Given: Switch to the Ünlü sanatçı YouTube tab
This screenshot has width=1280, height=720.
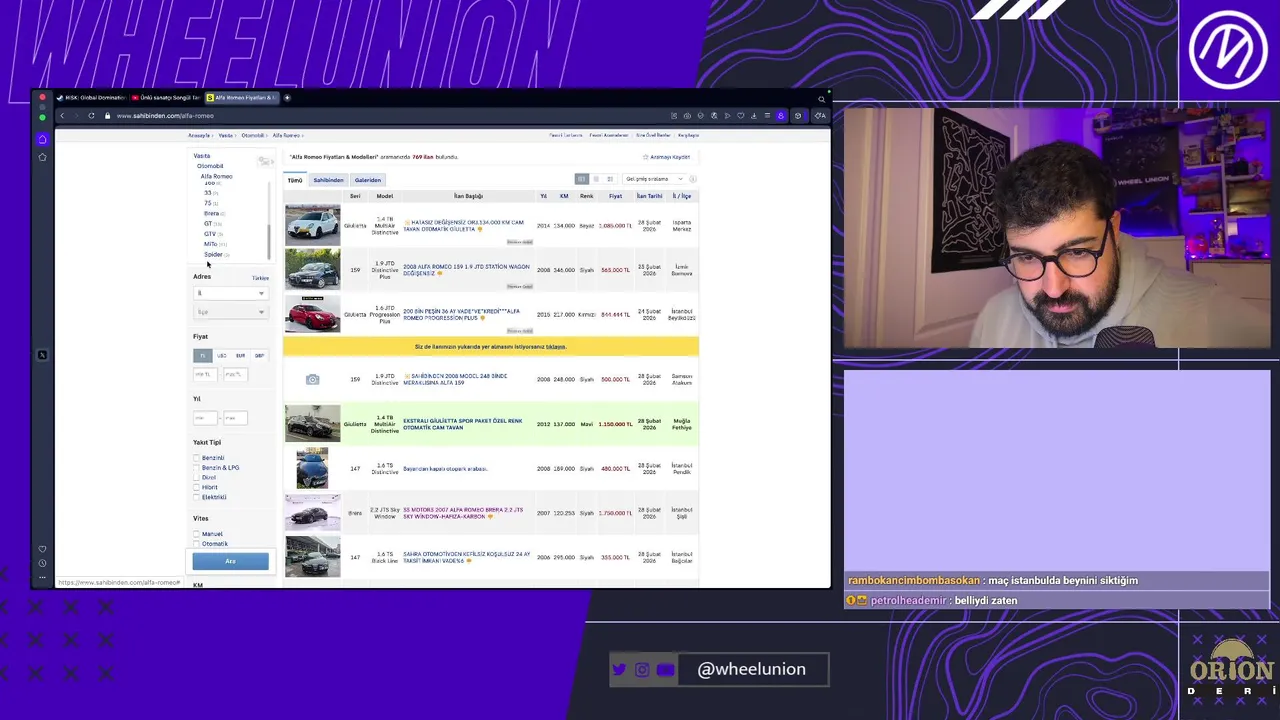Looking at the screenshot, I should tap(166, 98).
